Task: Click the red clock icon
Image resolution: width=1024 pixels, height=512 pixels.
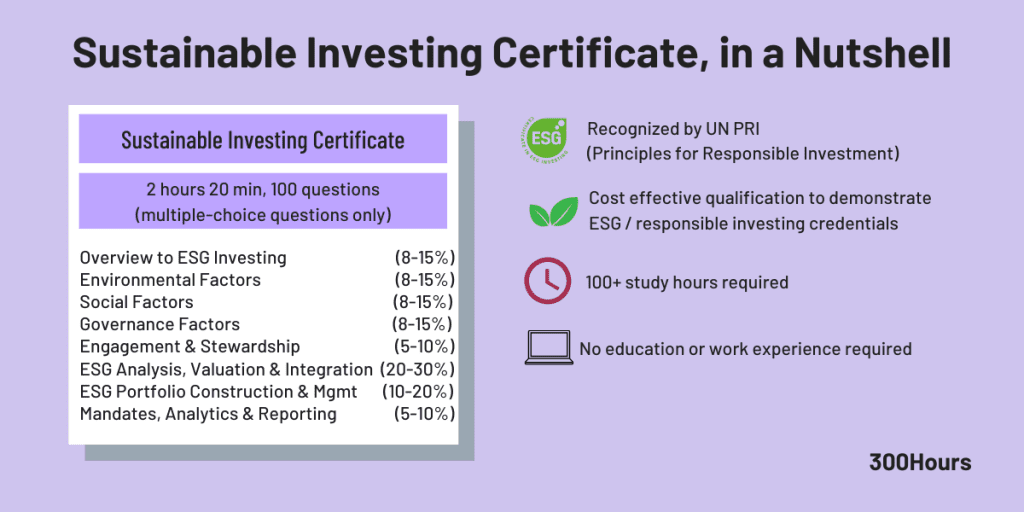Action: [x=548, y=282]
